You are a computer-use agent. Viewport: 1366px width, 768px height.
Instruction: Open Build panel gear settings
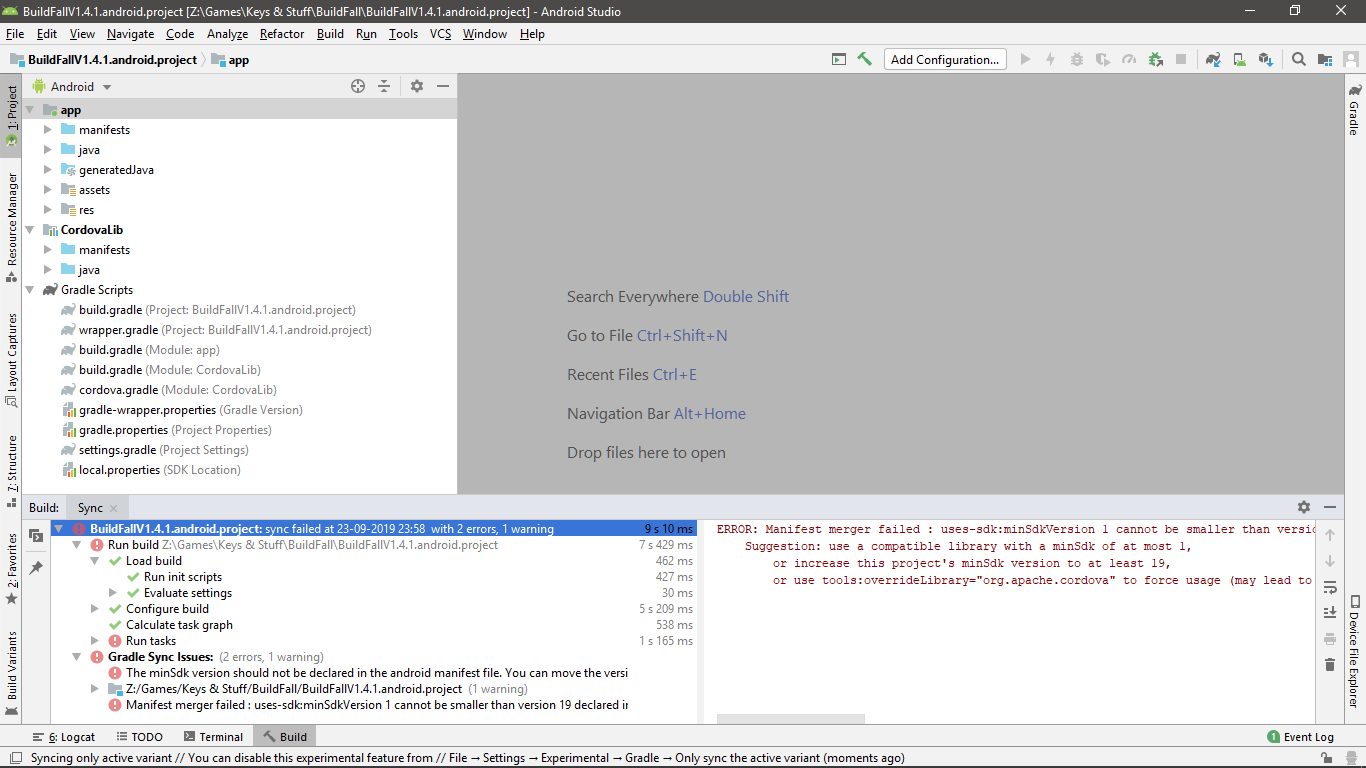click(1304, 507)
